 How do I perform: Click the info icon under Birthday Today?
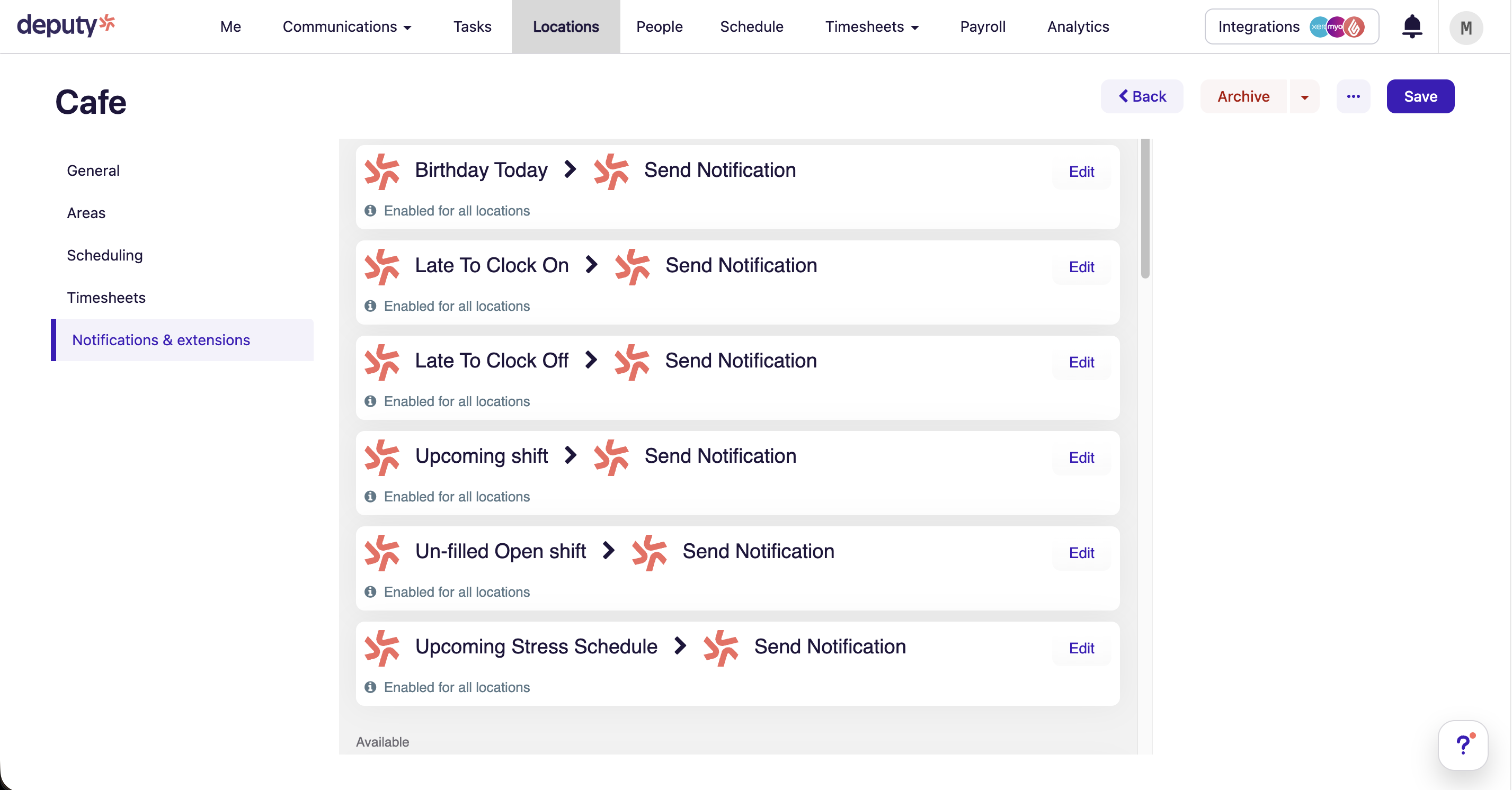pyautogui.click(x=369, y=211)
